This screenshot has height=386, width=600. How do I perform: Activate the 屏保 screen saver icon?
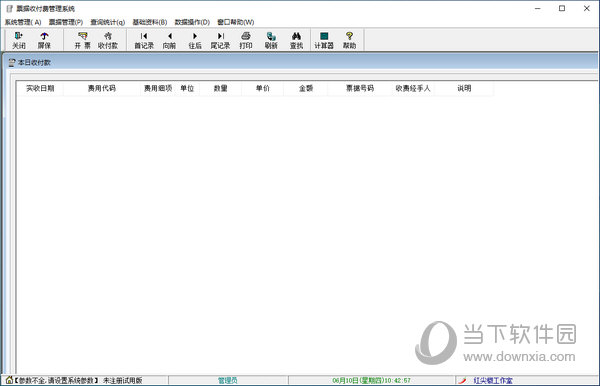(x=44, y=40)
